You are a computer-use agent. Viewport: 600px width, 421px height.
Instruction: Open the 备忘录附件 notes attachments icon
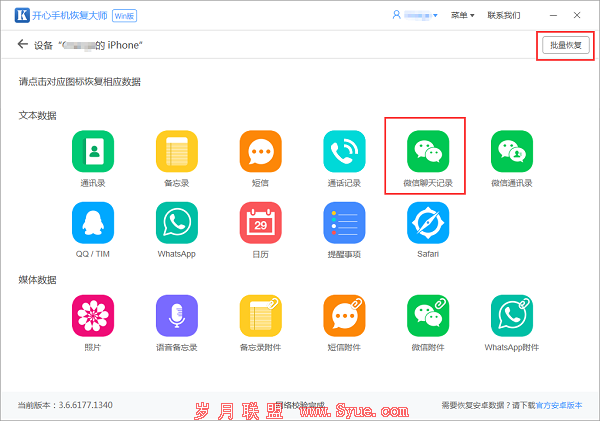pos(261,316)
